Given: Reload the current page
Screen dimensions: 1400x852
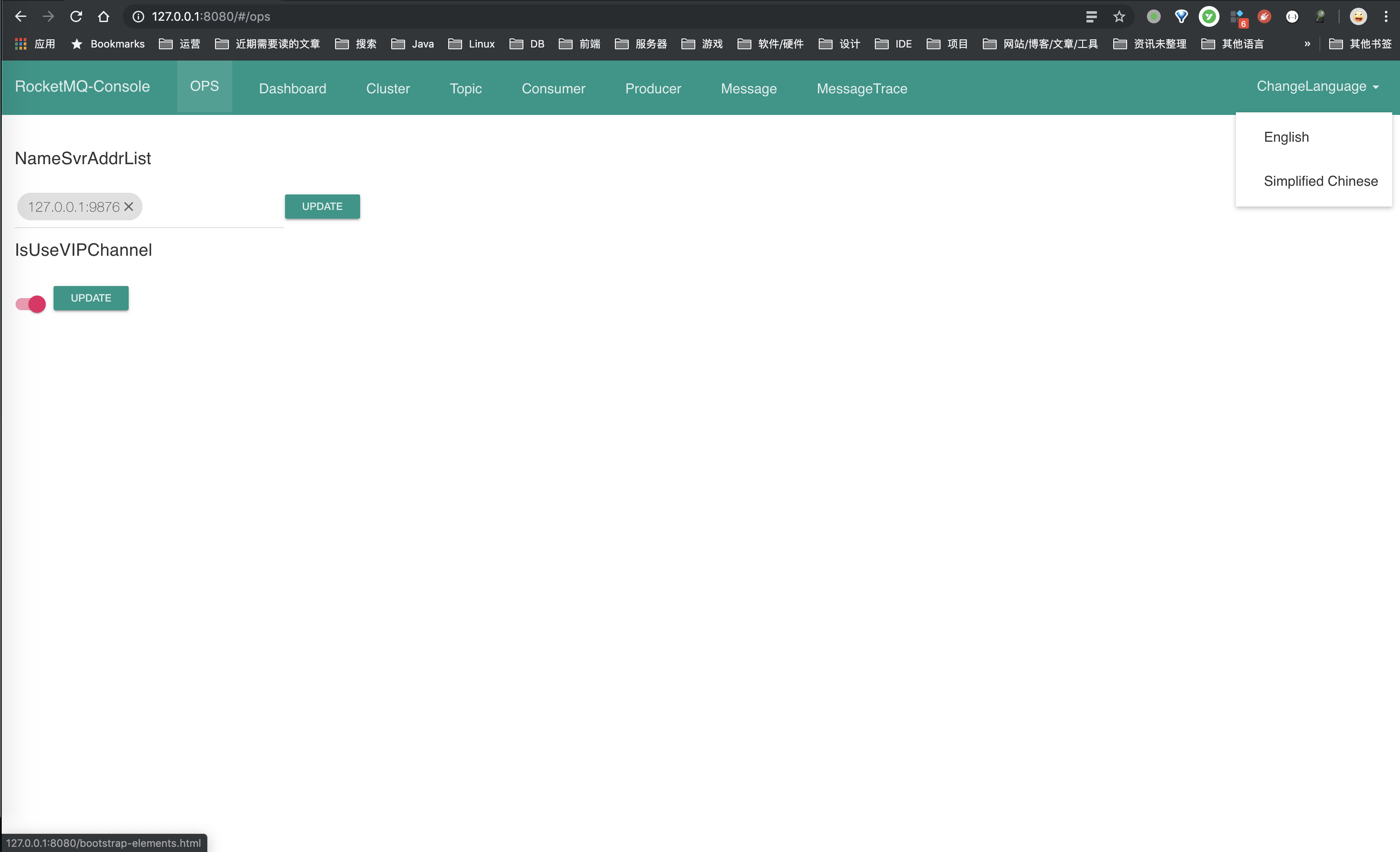Looking at the screenshot, I should (76, 16).
